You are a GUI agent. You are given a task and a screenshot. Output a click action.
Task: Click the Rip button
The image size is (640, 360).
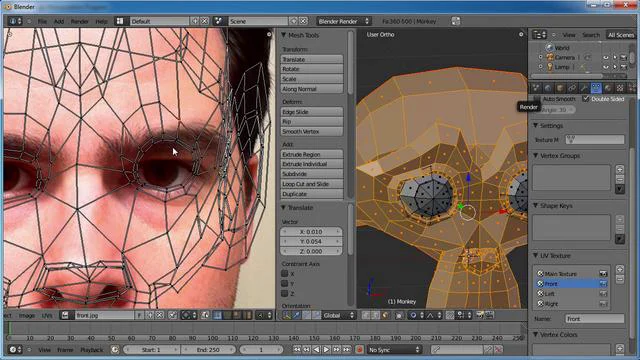pos(311,122)
